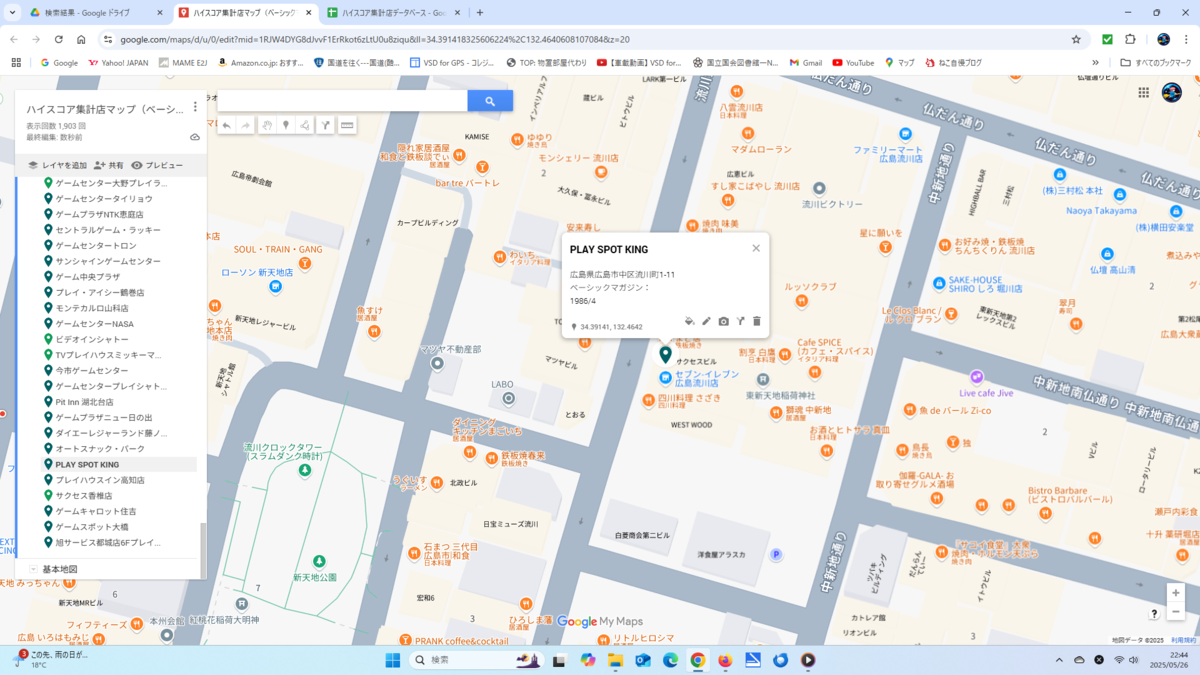Select the draw line tool
The height and width of the screenshot is (675, 1200).
click(305, 126)
